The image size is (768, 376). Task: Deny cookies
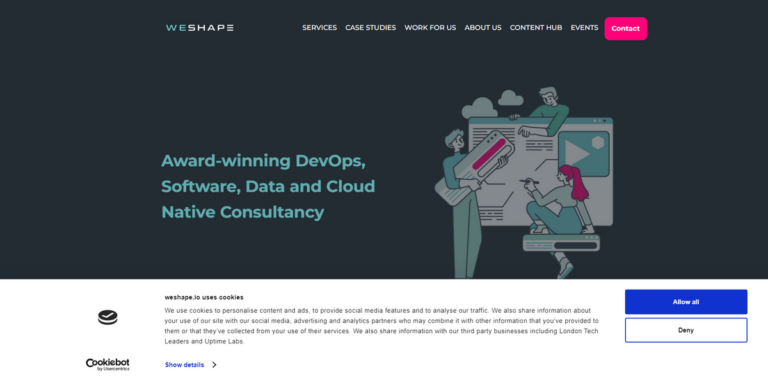[686, 330]
